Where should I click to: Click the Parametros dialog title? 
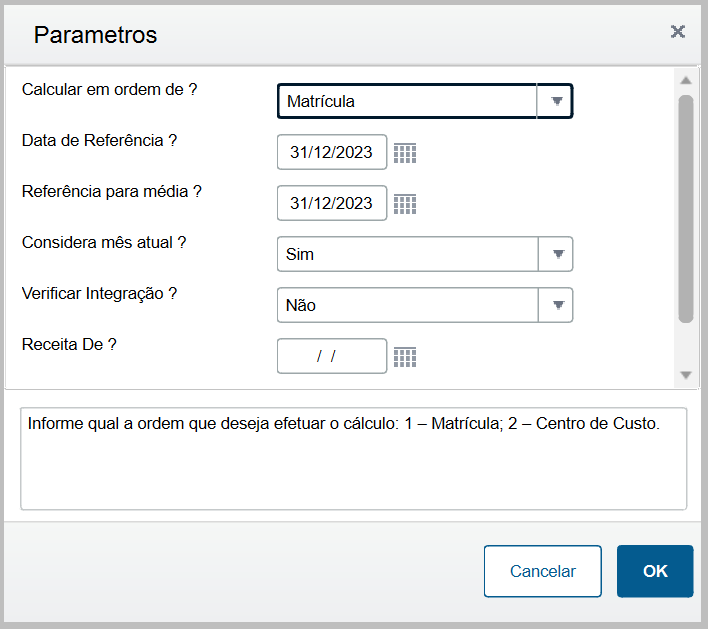pyautogui.click(x=95, y=35)
